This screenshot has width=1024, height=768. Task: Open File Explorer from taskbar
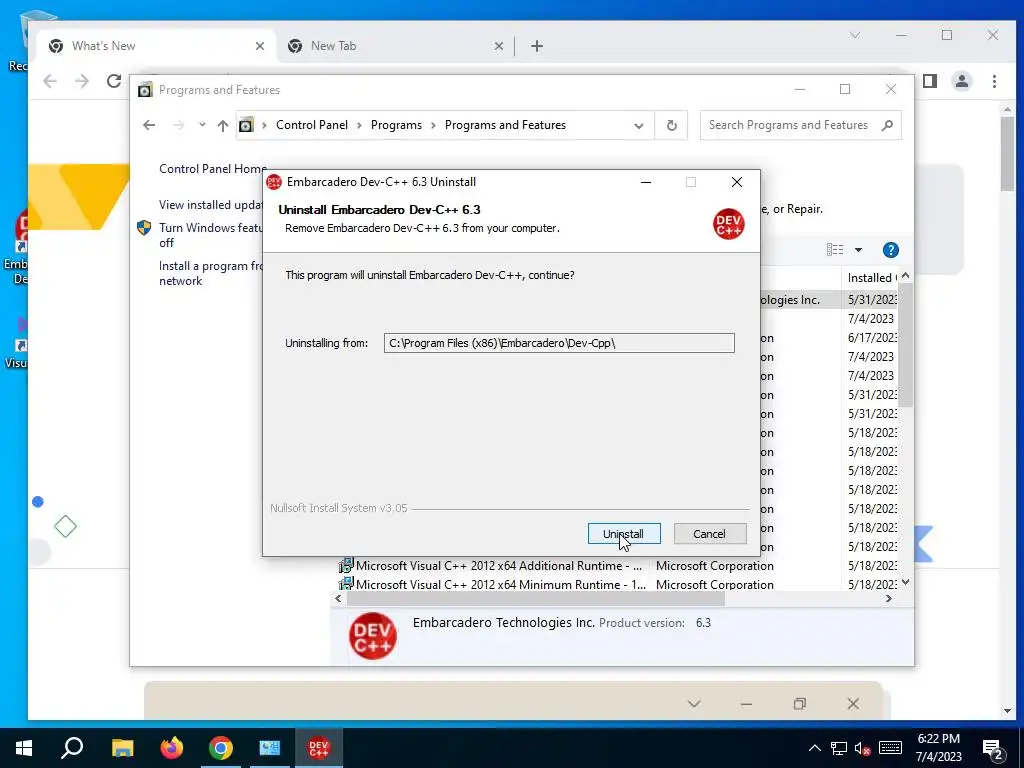pyautogui.click(x=122, y=748)
